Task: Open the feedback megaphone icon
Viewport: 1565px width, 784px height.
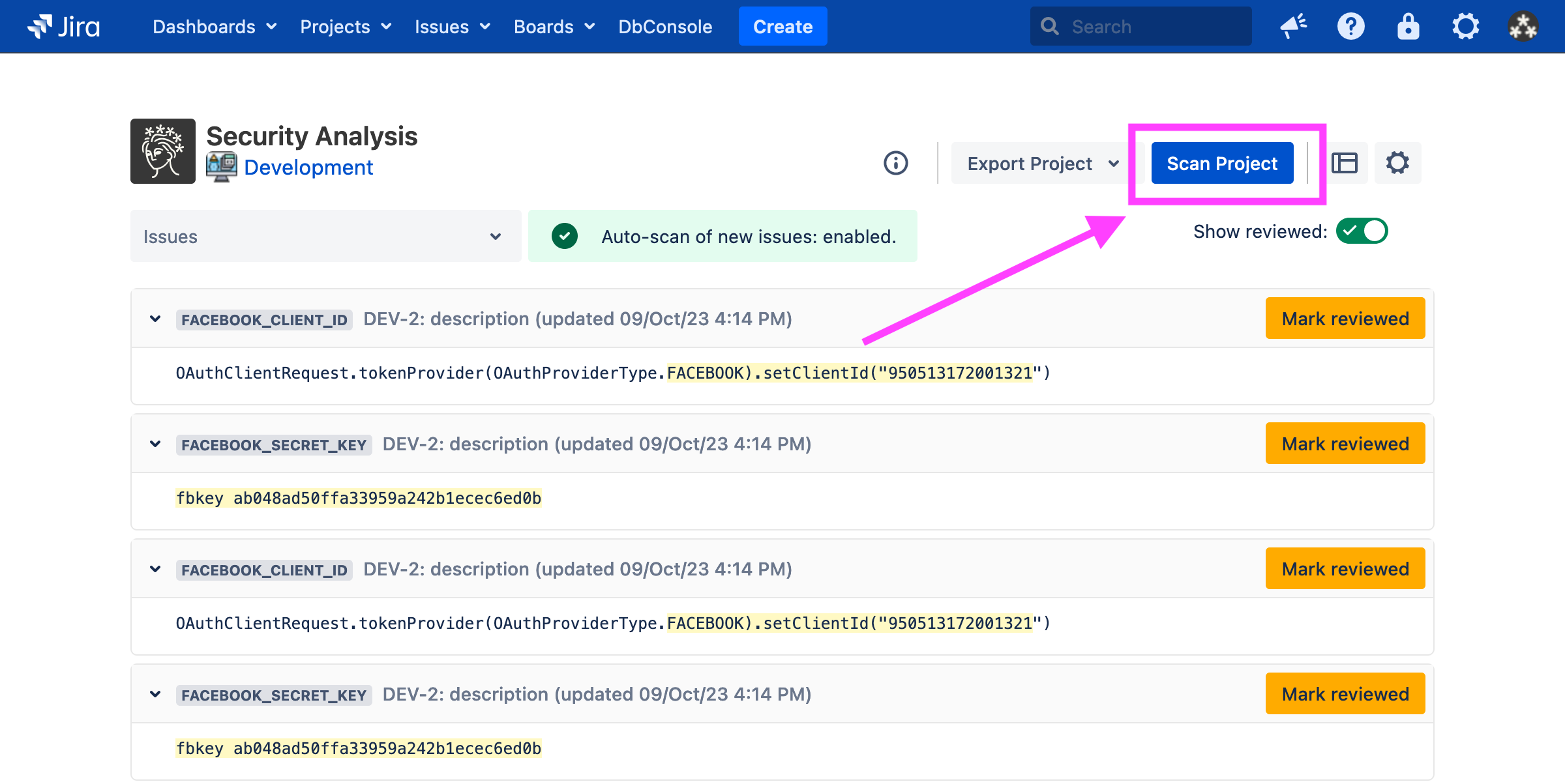Action: (1293, 27)
